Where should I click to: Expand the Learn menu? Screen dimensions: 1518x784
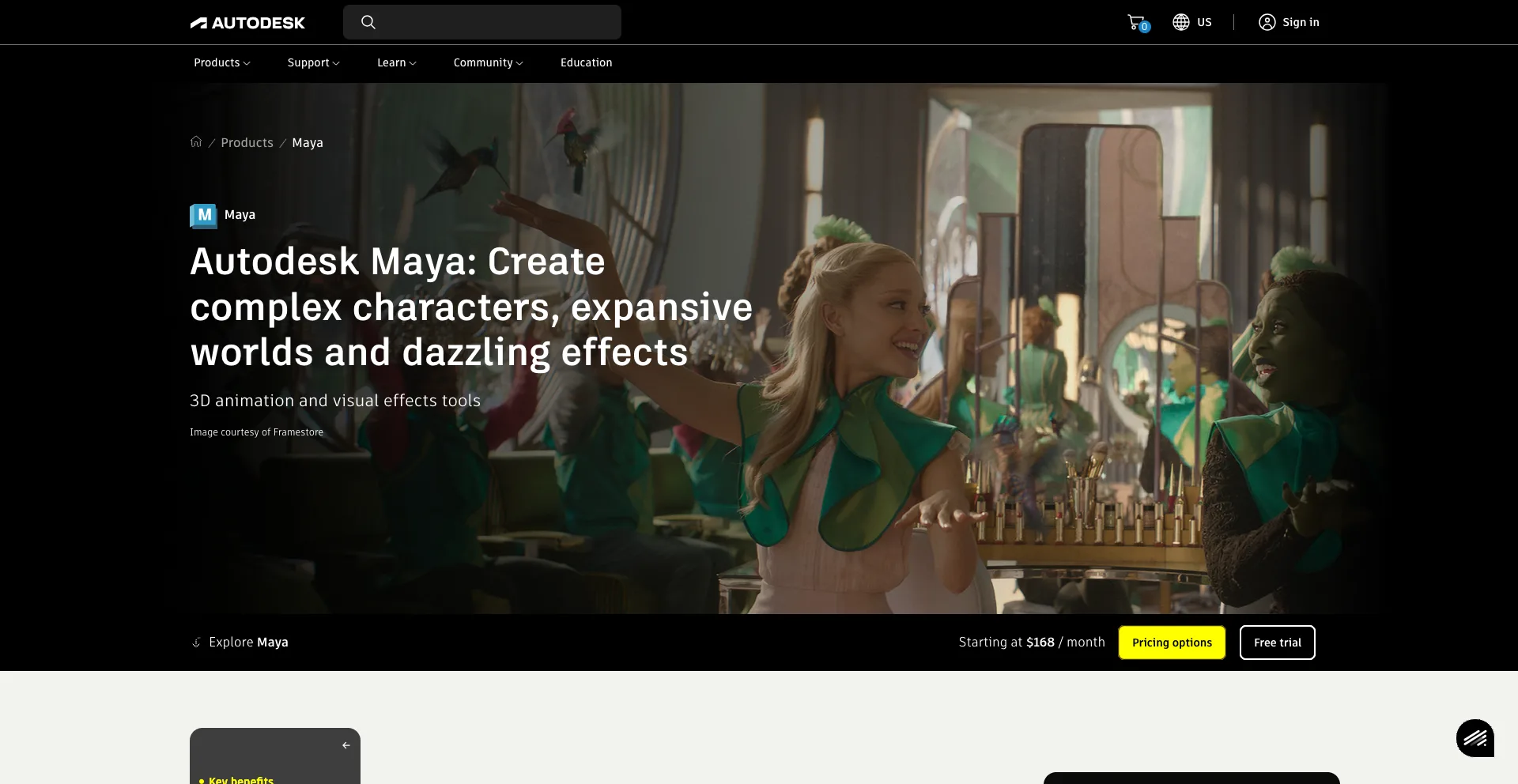pos(396,62)
